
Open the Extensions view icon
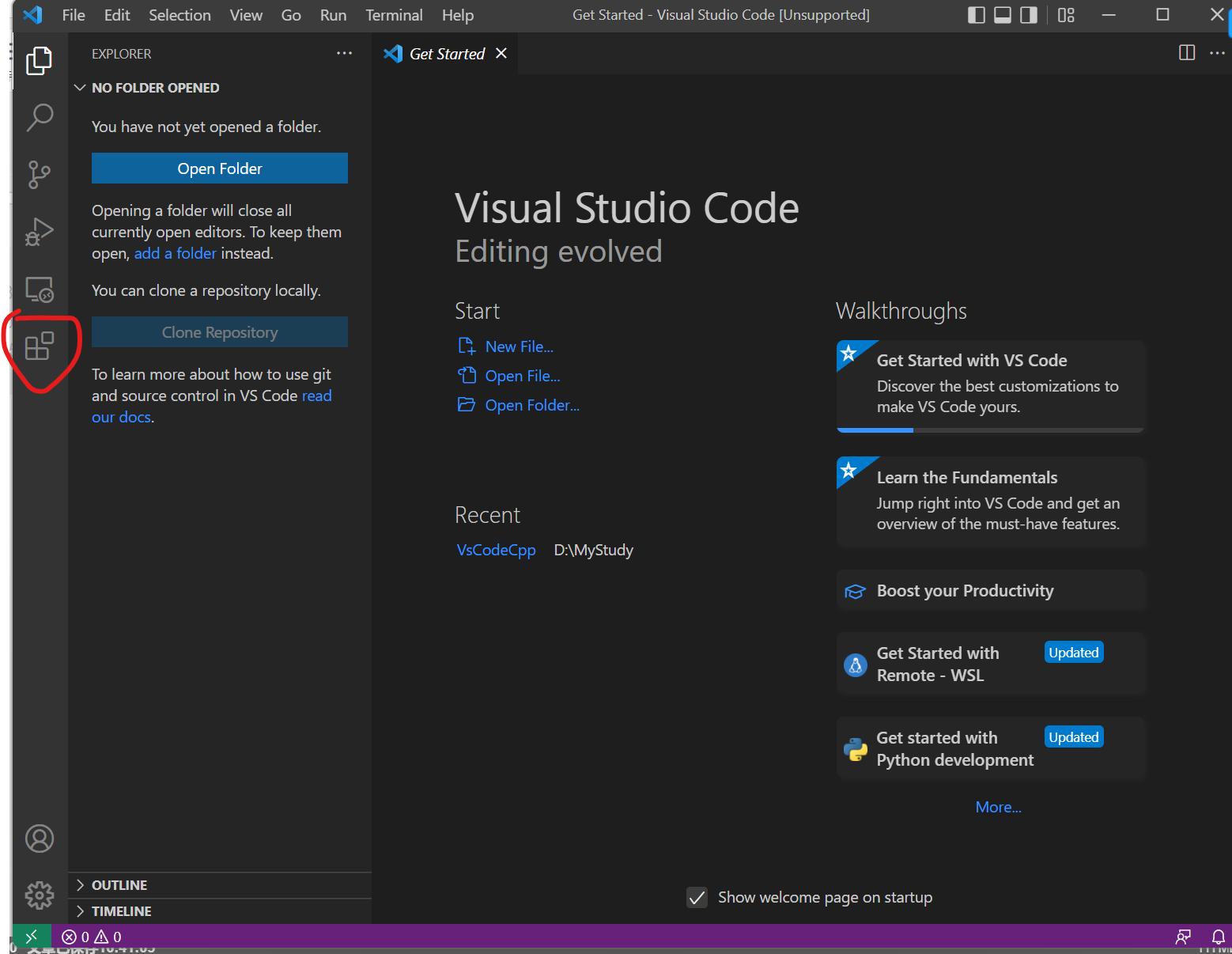[x=39, y=346]
